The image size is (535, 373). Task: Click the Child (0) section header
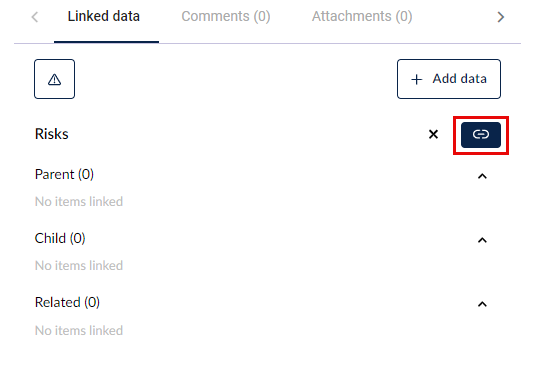coord(60,238)
